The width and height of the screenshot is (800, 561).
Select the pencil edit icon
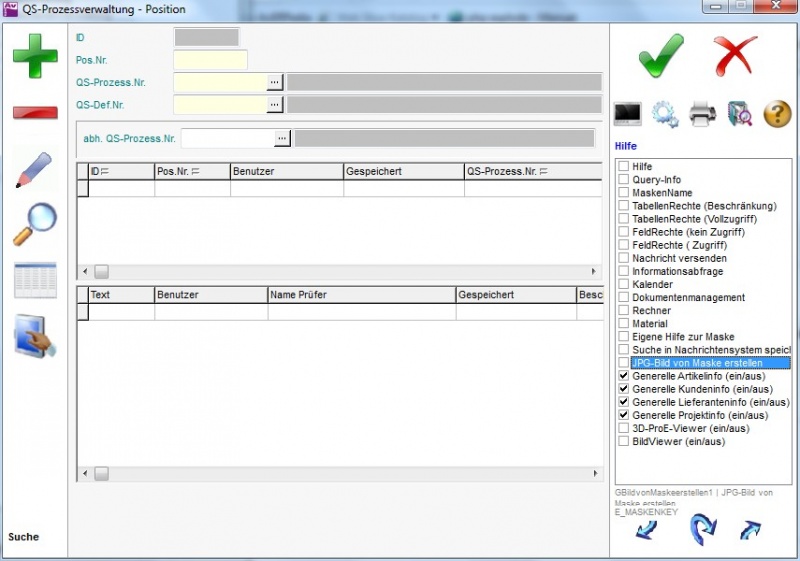click(x=35, y=170)
